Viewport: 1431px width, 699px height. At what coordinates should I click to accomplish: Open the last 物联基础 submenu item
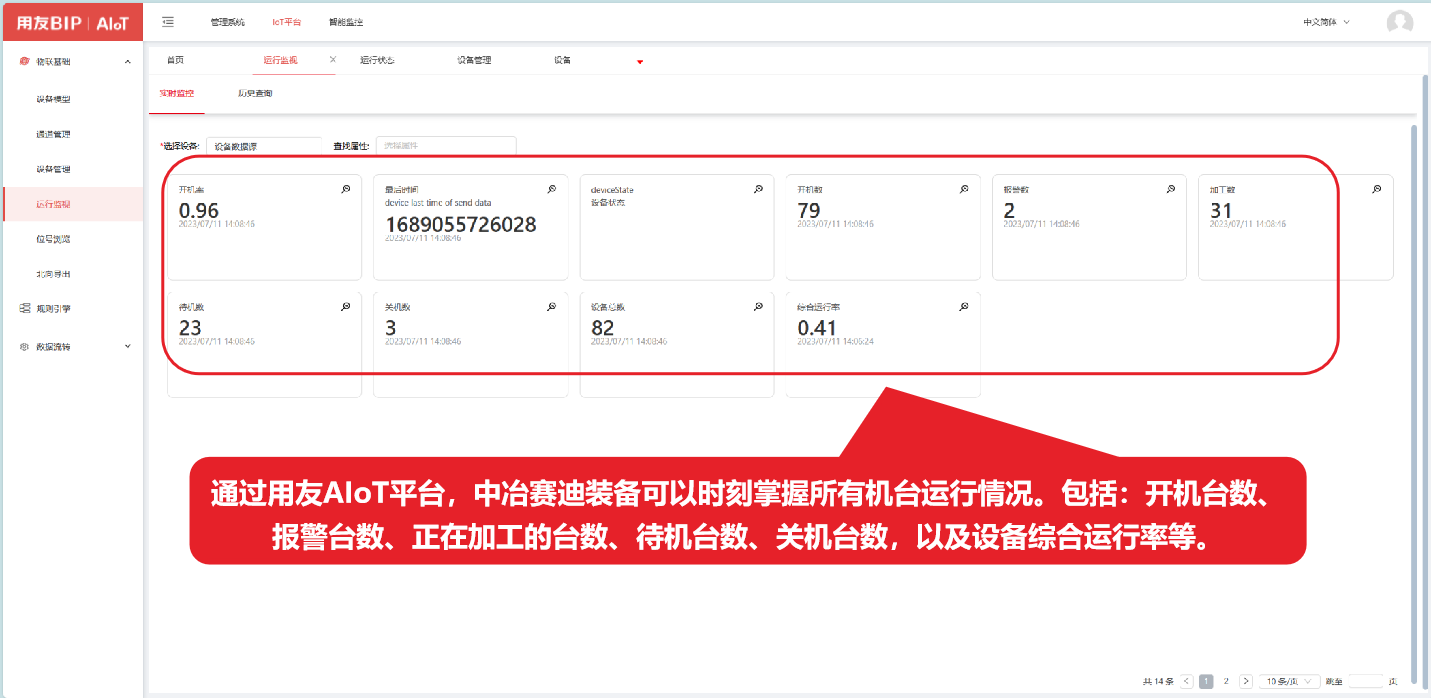point(53,274)
